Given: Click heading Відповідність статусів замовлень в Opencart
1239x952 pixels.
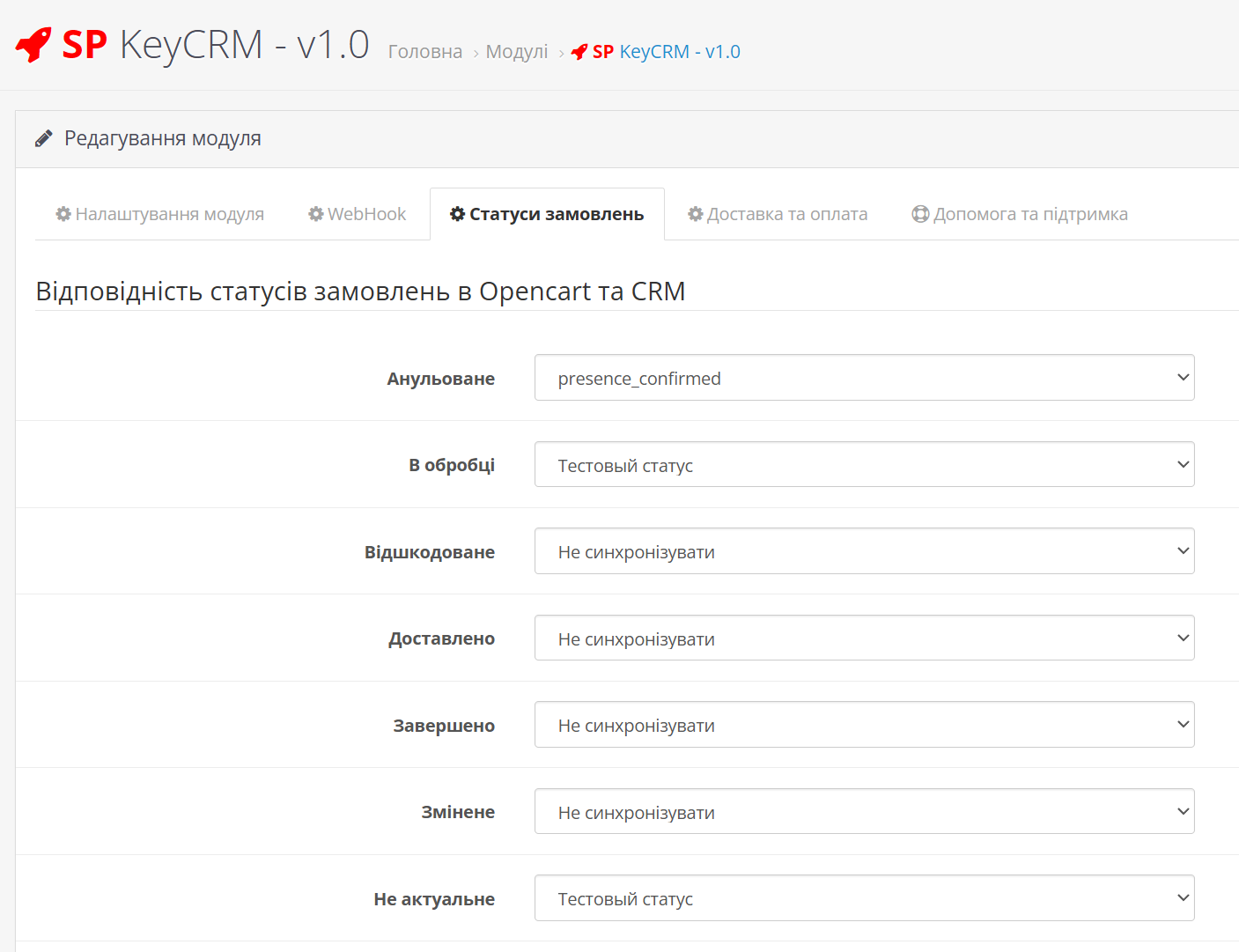Looking at the screenshot, I should (x=360, y=291).
